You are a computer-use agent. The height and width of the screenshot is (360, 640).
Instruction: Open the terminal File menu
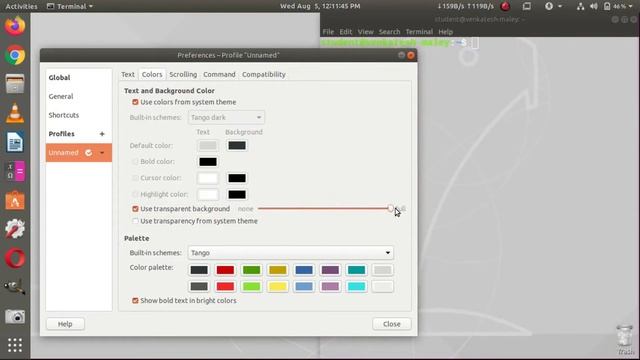[x=328, y=31]
